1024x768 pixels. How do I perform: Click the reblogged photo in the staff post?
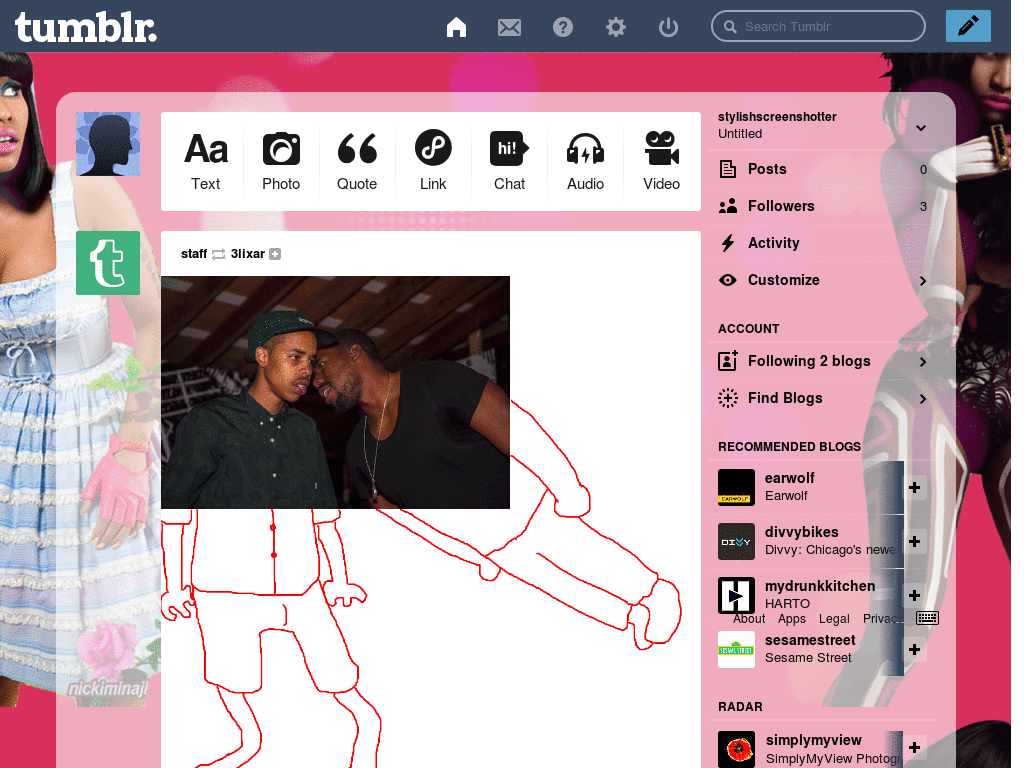click(x=335, y=392)
